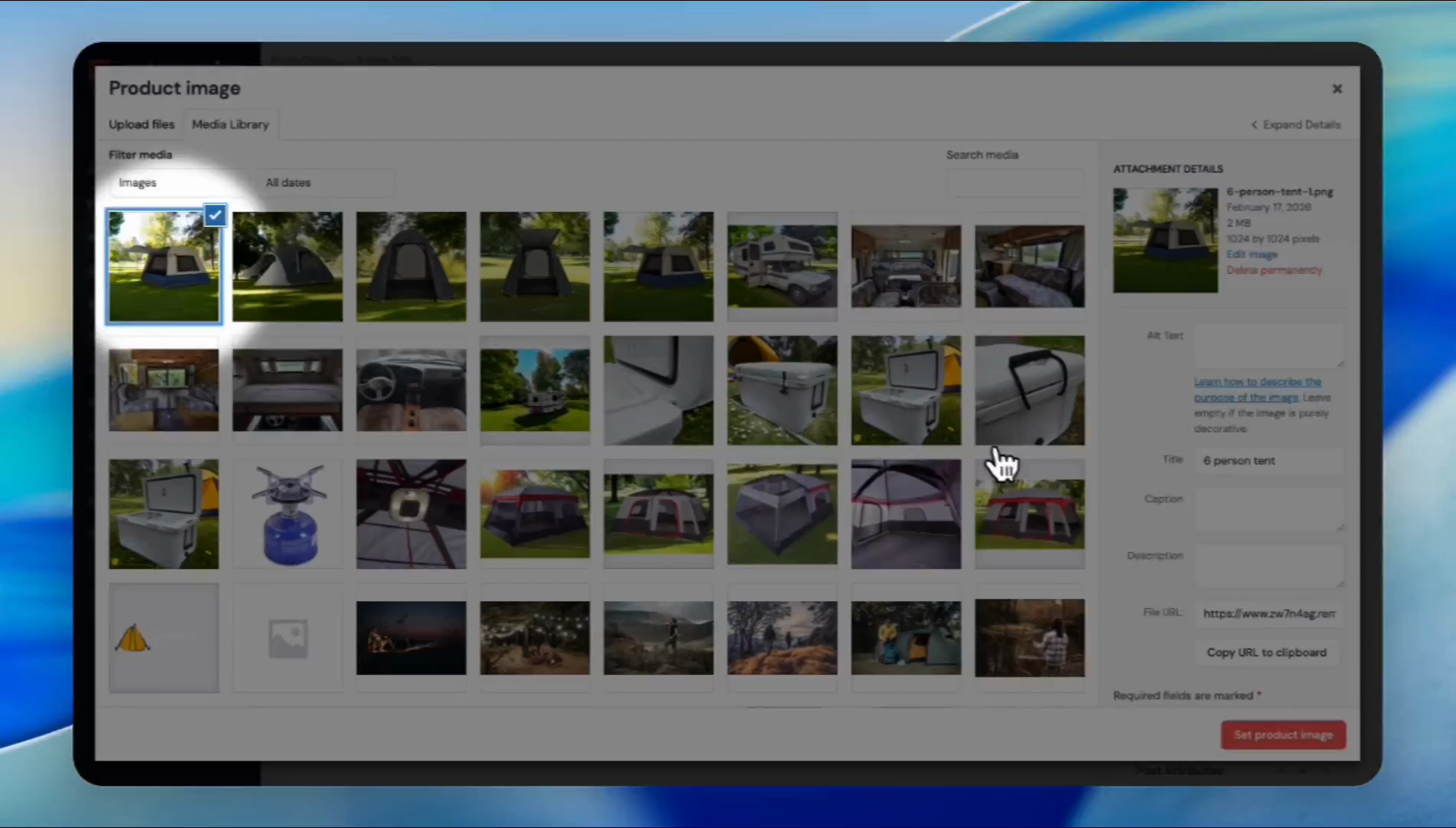Click the Alt Text field
This screenshot has height=828, width=1456.
click(x=1268, y=345)
